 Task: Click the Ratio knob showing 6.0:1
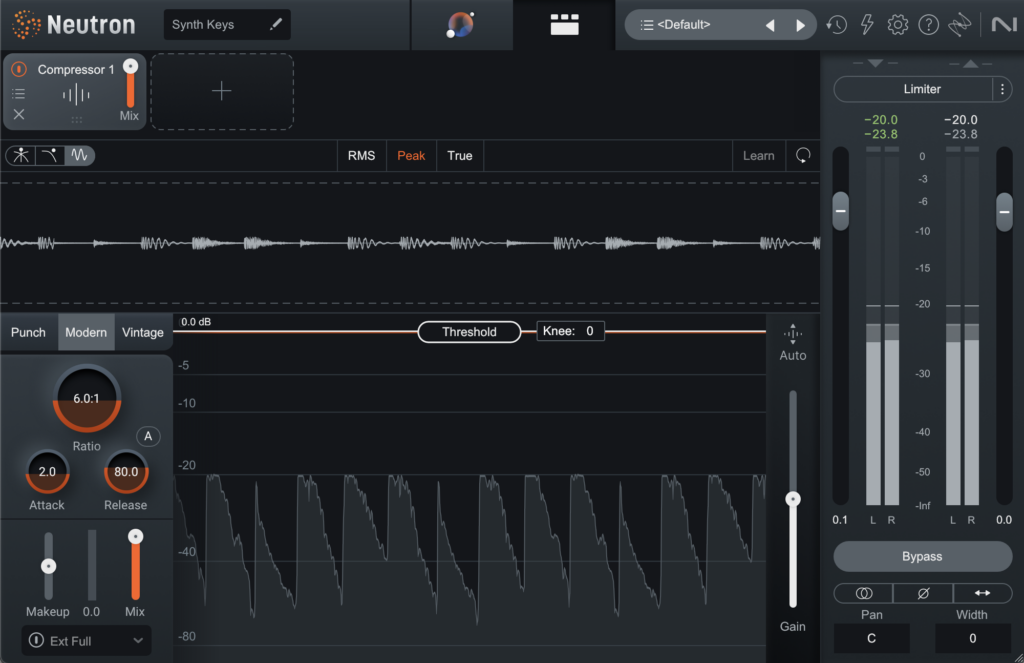pyautogui.click(x=87, y=398)
